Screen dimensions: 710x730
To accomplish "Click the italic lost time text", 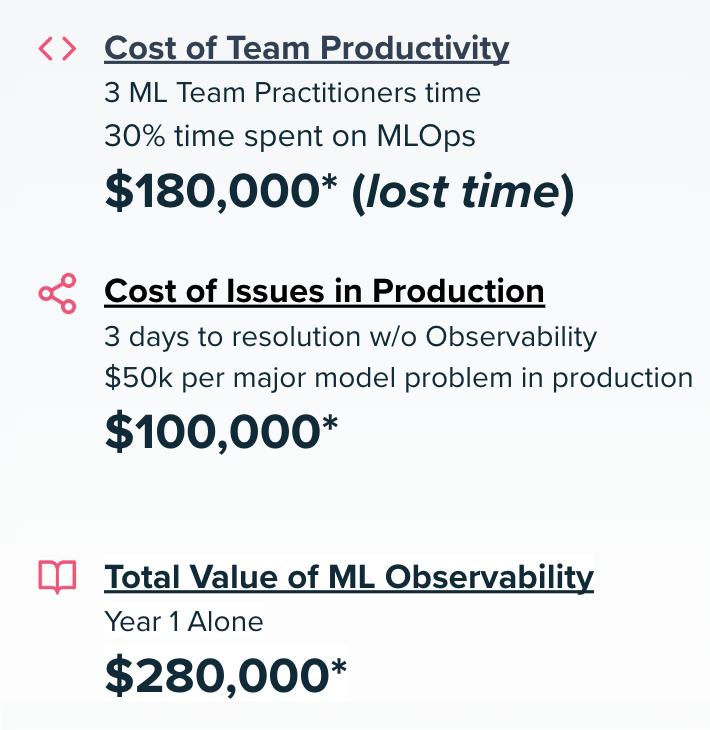I will (463, 192).
